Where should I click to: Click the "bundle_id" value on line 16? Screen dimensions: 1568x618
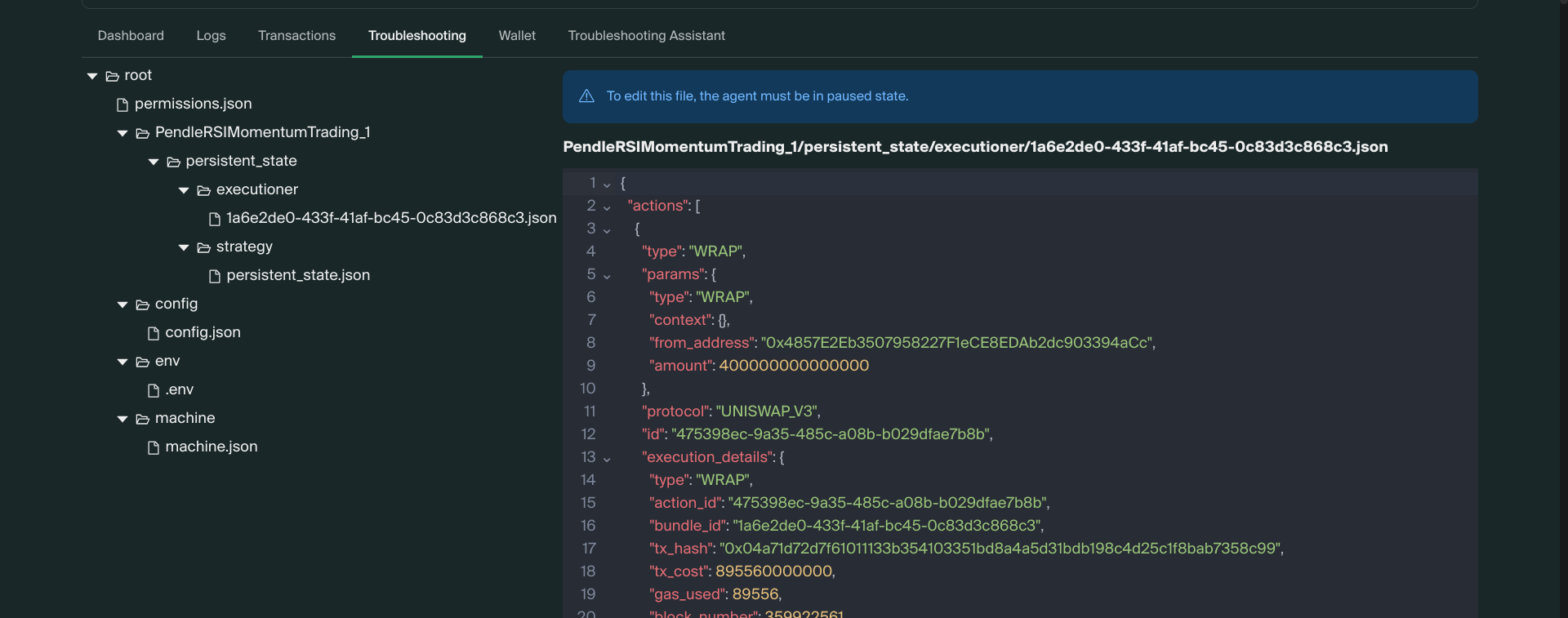tap(887, 526)
